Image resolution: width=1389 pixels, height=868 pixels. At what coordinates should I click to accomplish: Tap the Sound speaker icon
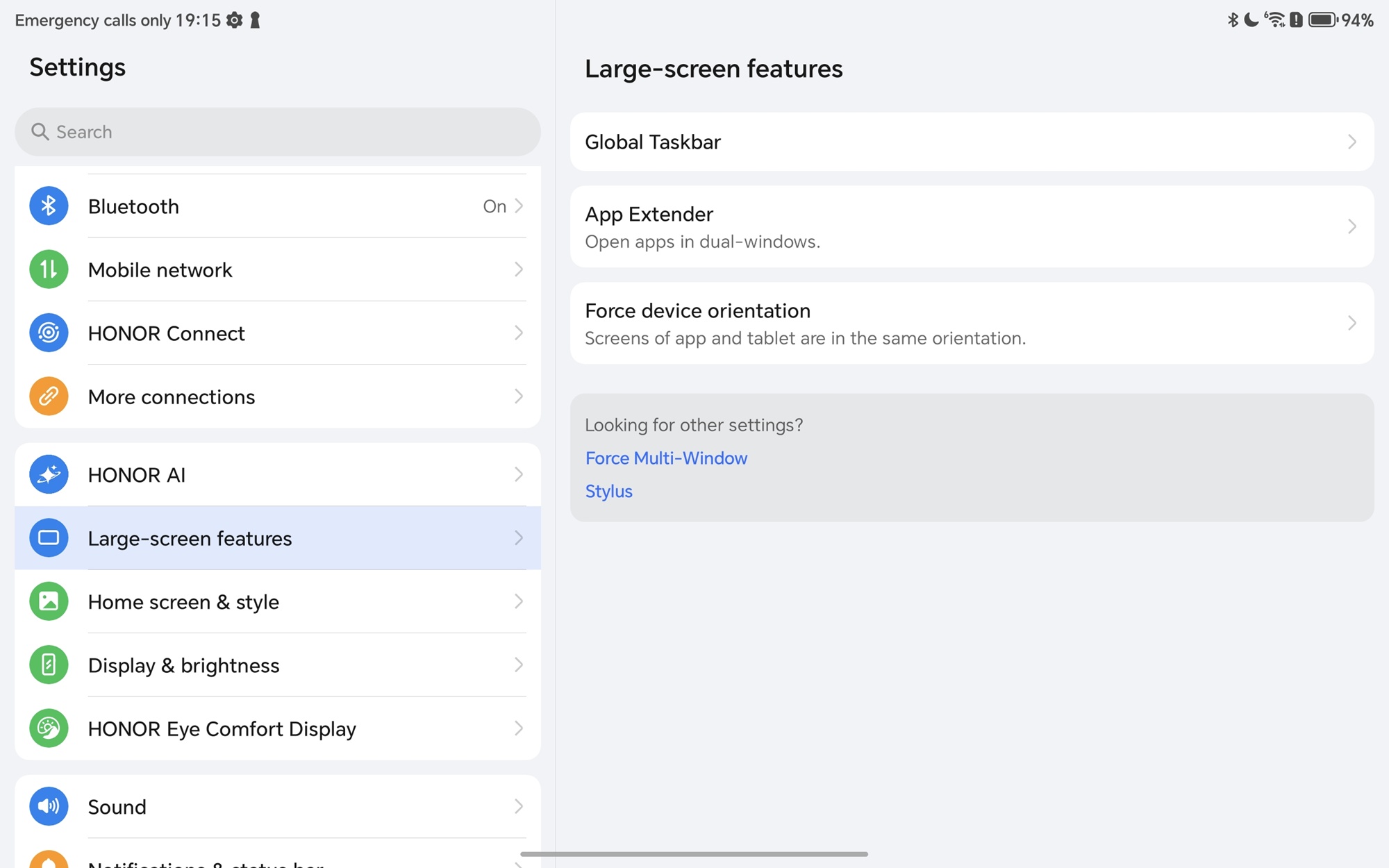click(49, 806)
